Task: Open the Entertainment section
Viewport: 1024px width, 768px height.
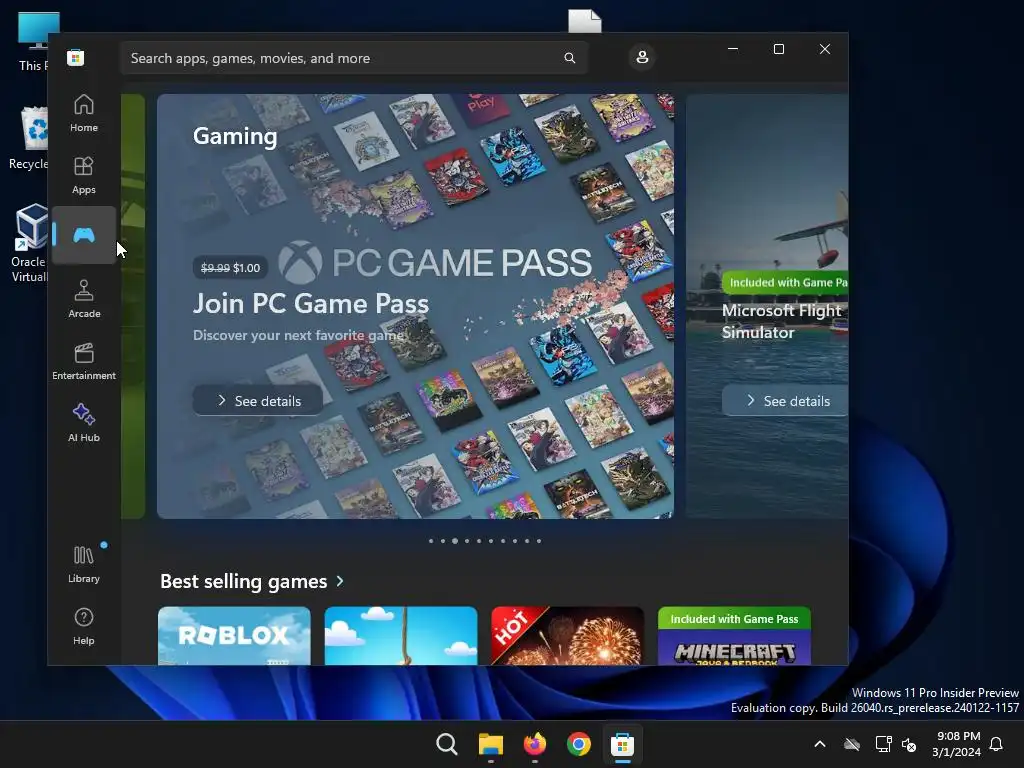Action: [x=84, y=360]
